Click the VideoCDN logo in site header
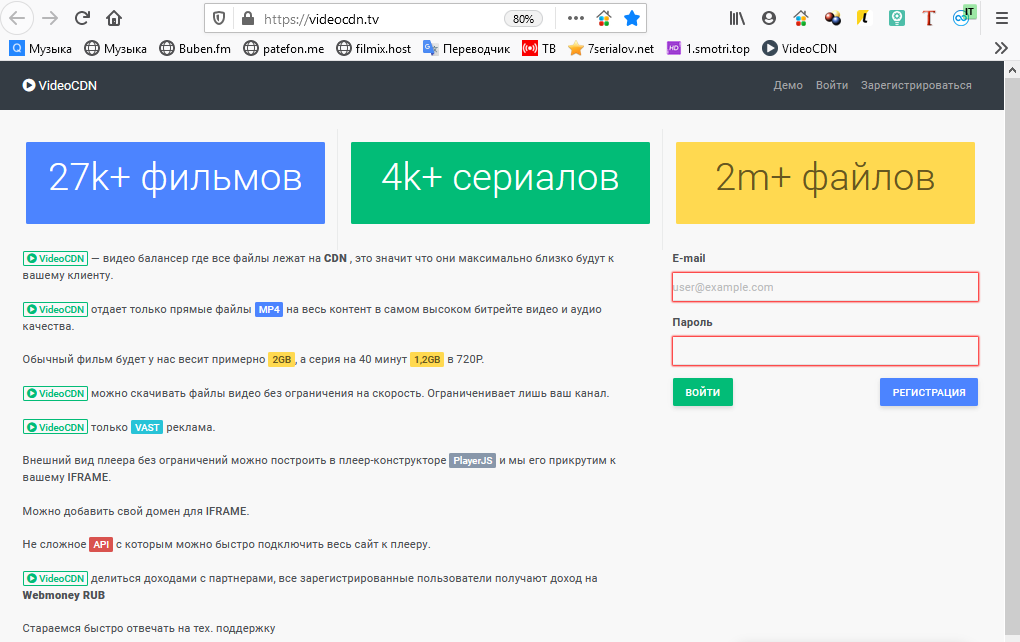 click(60, 85)
